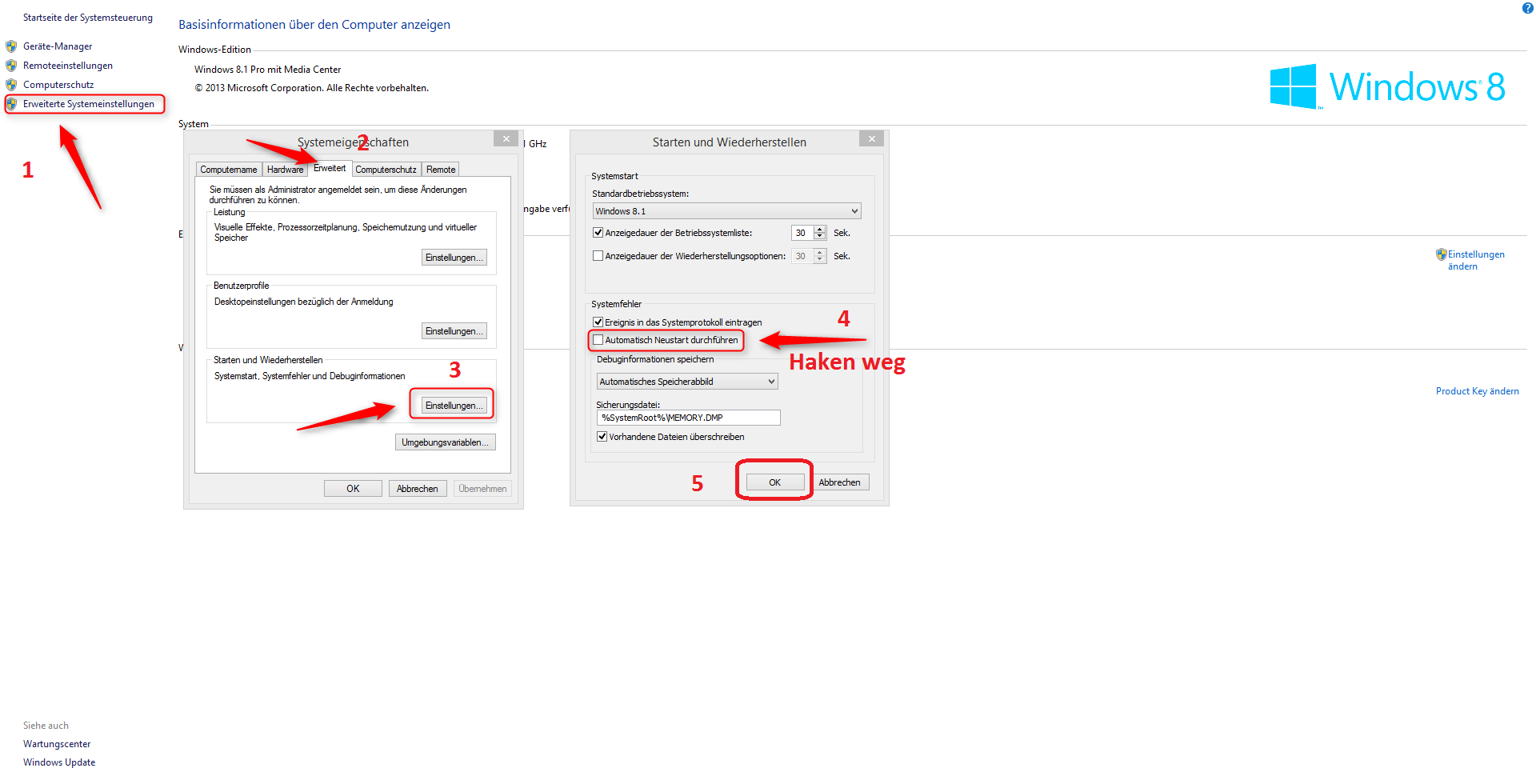Image resolution: width=1536 pixels, height=784 pixels.
Task: Click the shield icon beside Computerschutz
Action: 11,85
